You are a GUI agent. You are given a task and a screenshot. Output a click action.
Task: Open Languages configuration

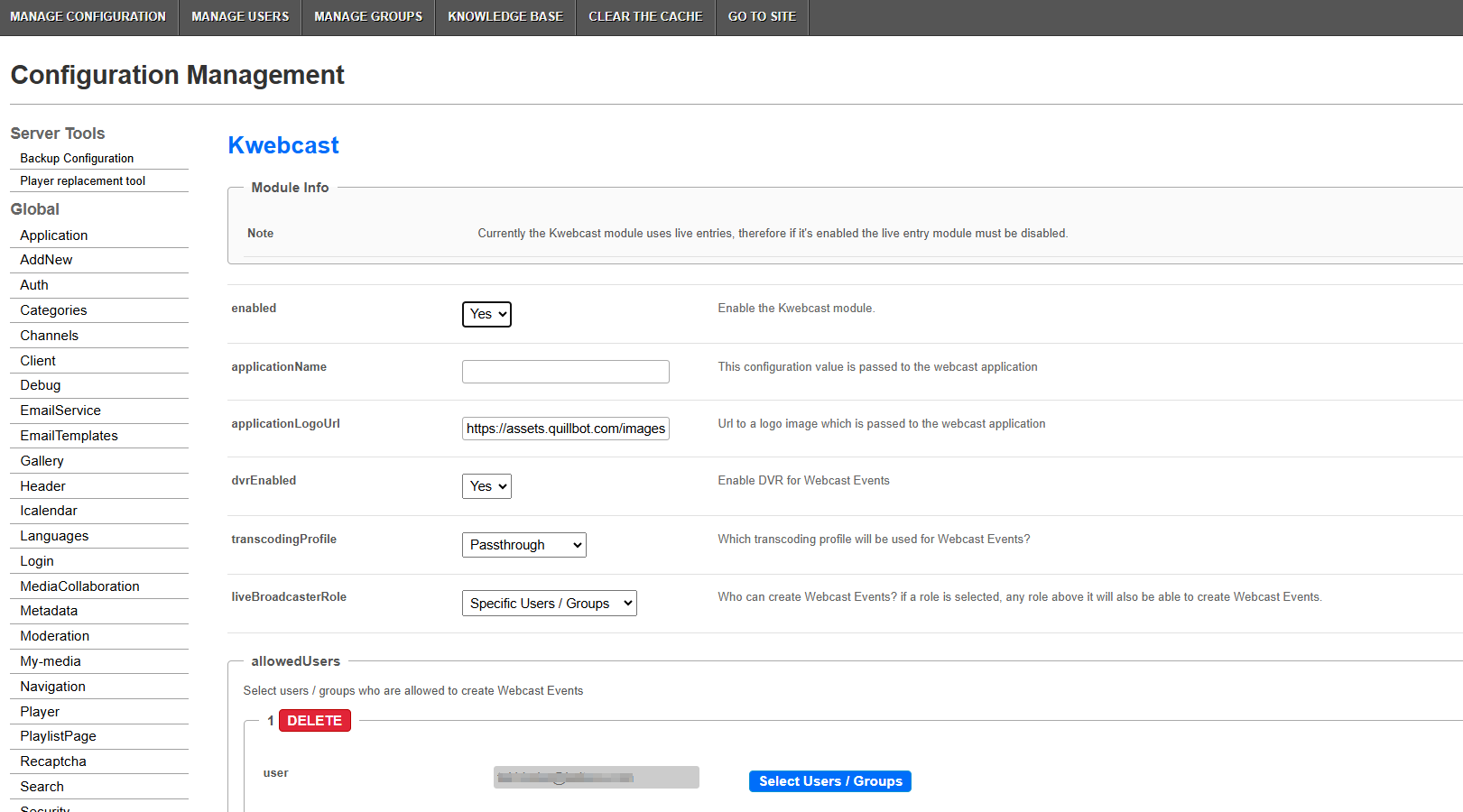[54, 536]
